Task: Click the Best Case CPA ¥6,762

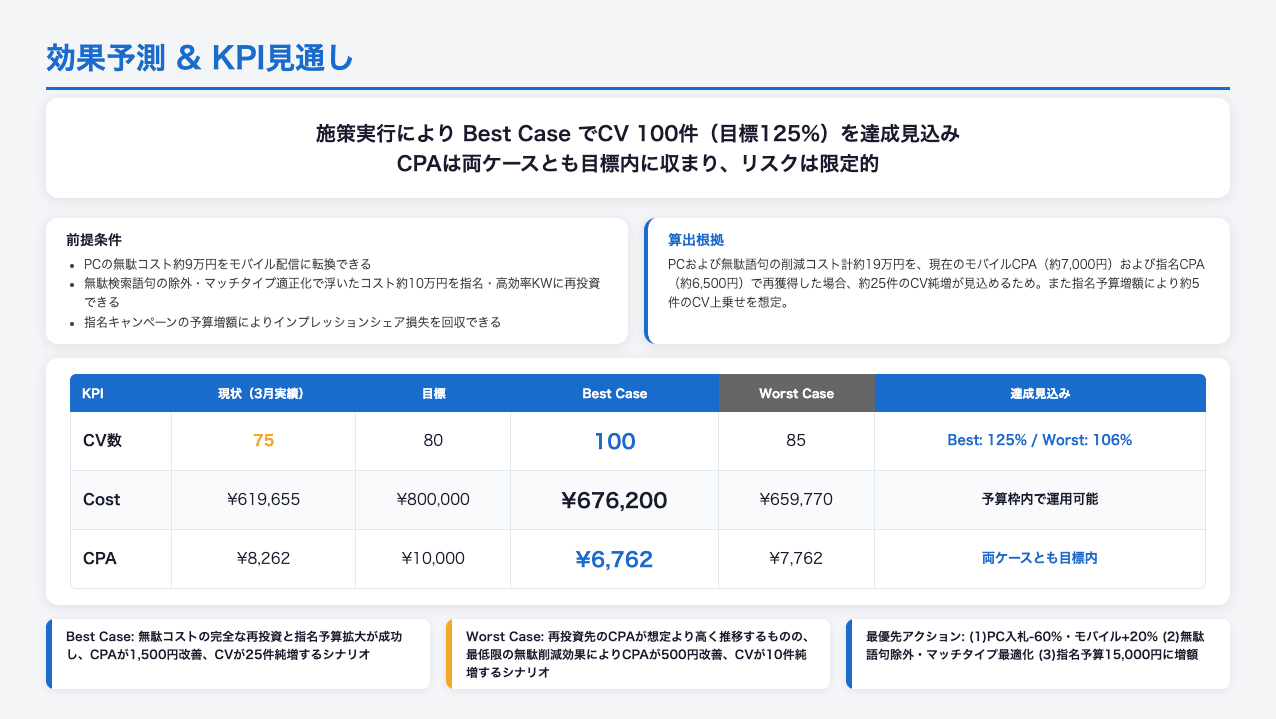Action: [x=614, y=559]
